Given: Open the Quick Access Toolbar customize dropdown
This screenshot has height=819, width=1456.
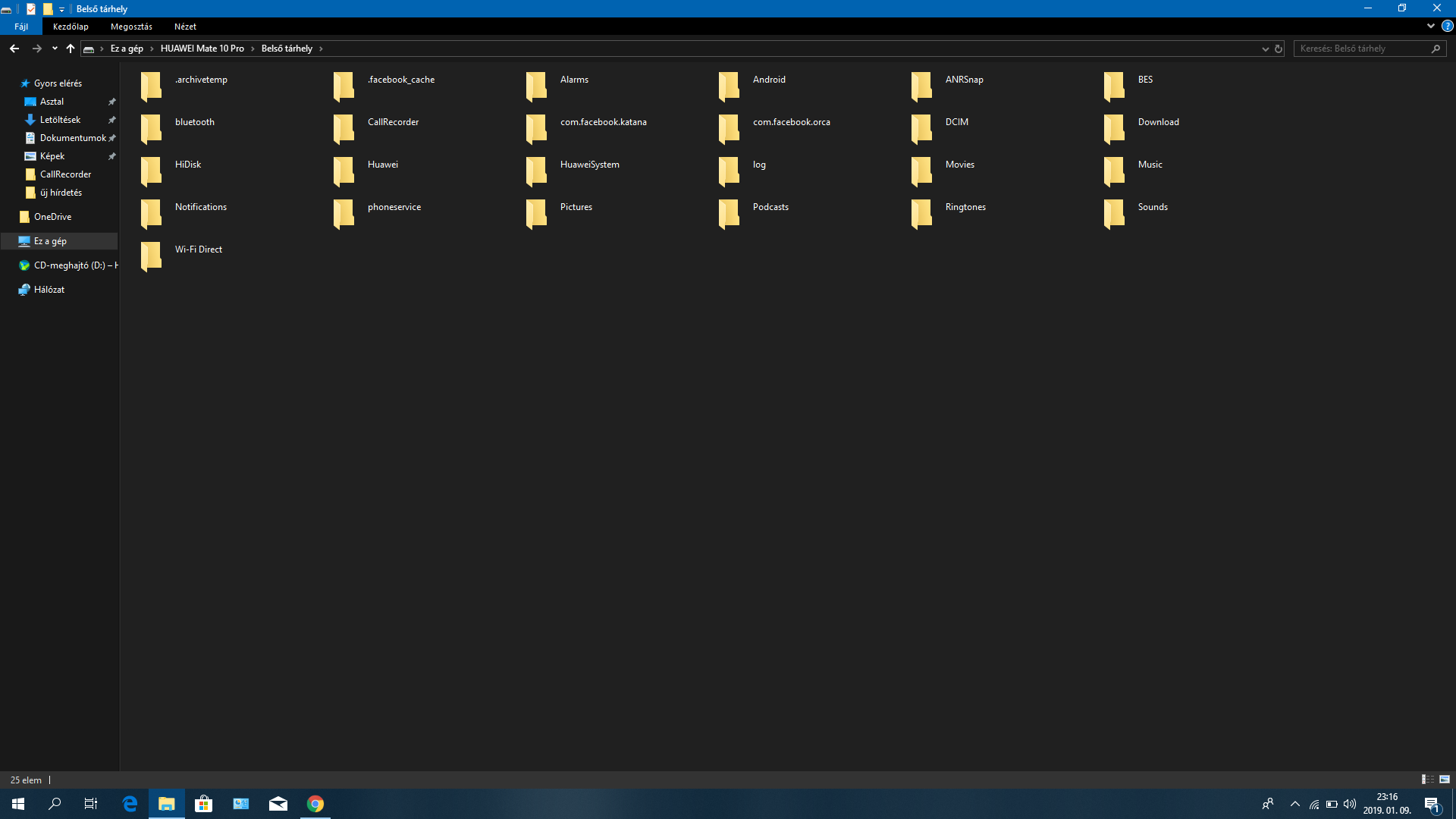Looking at the screenshot, I should (62, 9).
